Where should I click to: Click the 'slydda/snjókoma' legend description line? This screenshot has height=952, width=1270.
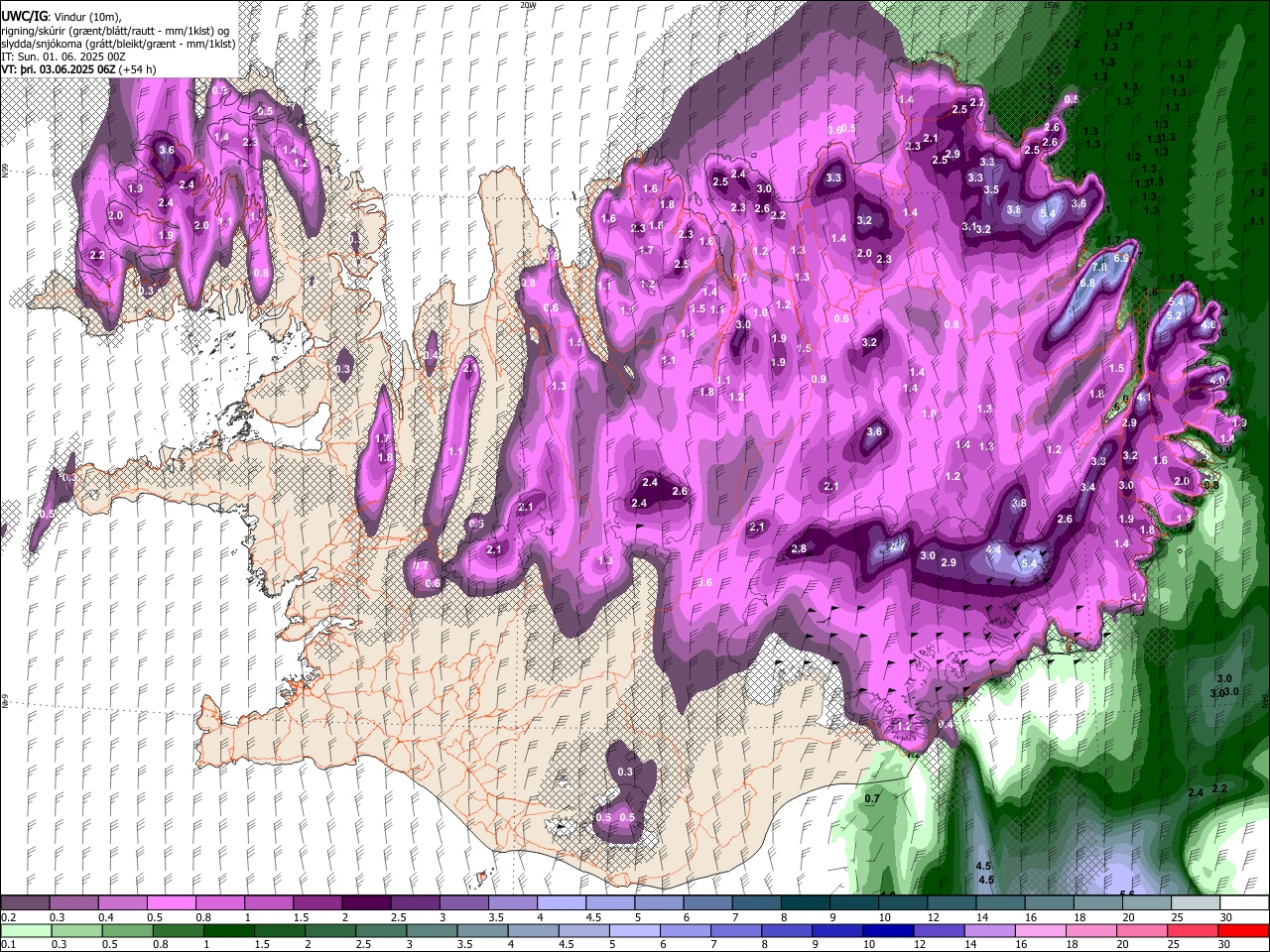[x=118, y=44]
